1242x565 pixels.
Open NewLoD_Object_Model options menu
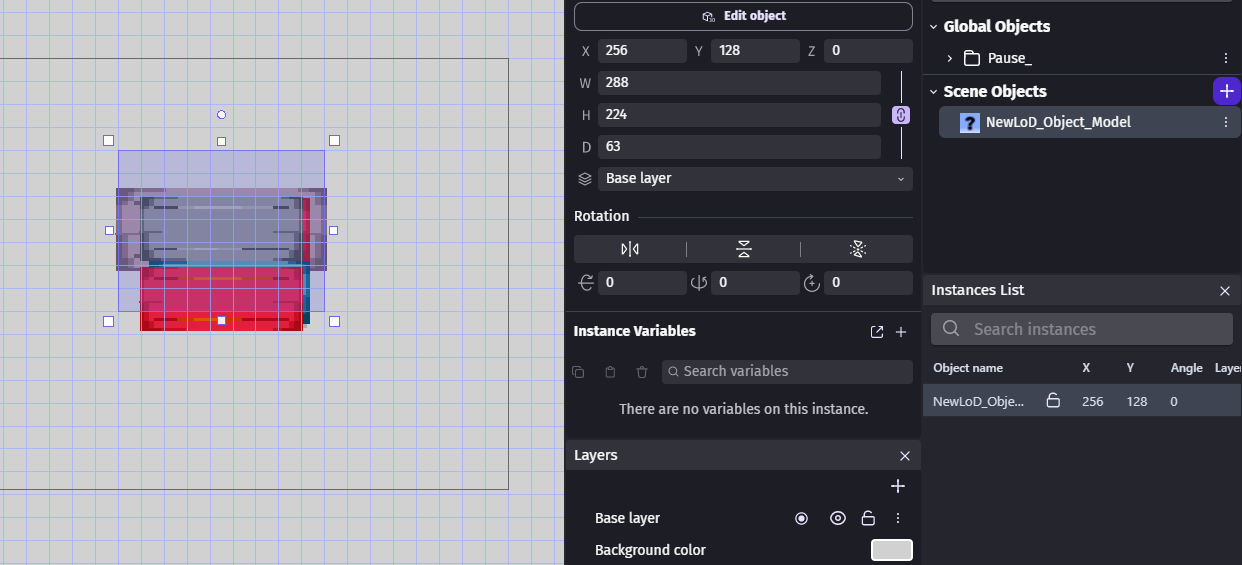pos(1226,122)
